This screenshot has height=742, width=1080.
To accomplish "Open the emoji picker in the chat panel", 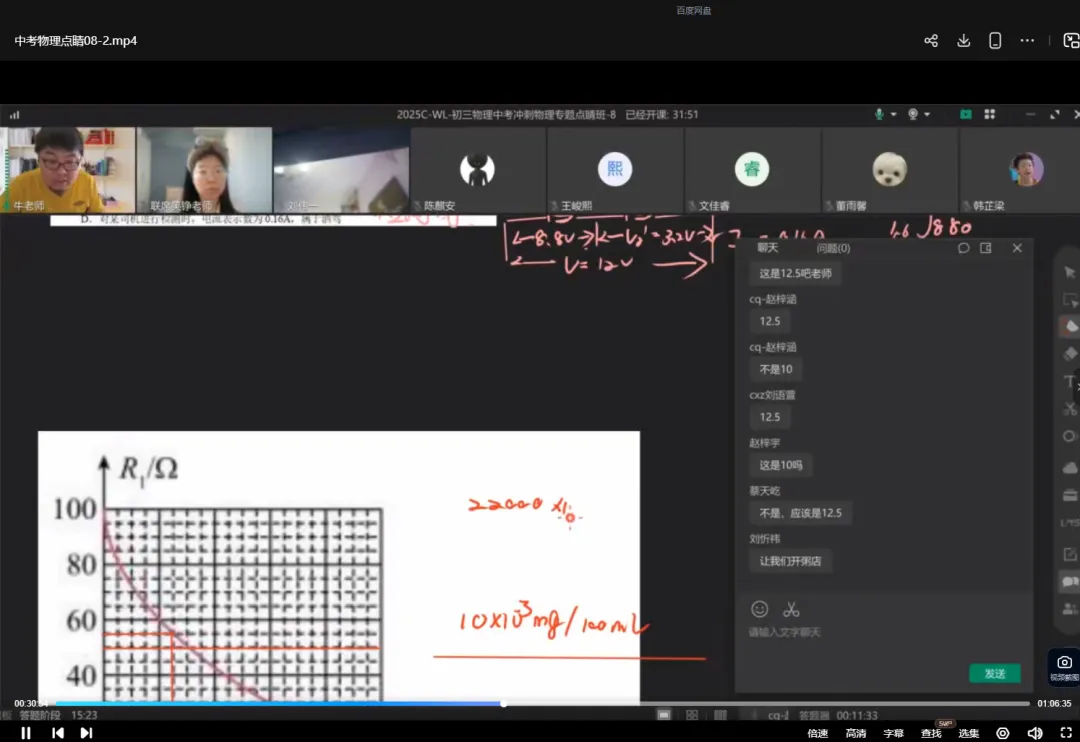I will (x=761, y=608).
